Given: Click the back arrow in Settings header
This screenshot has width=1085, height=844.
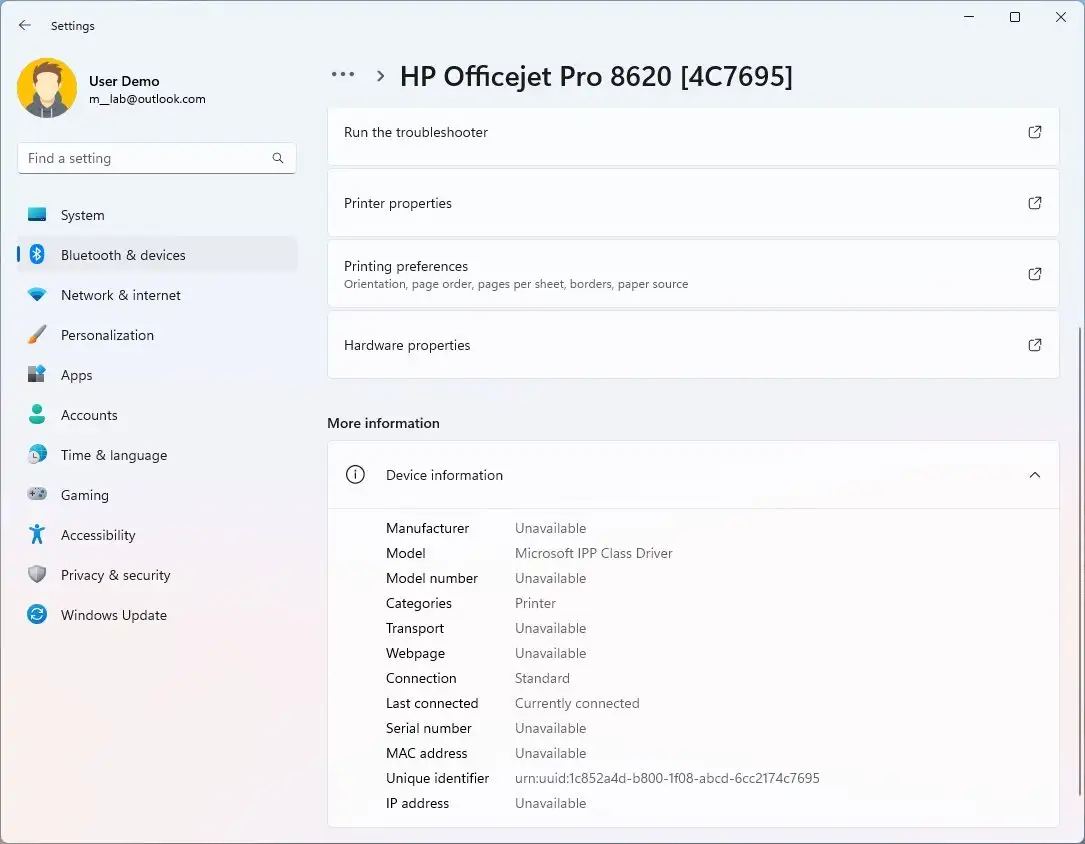Looking at the screenshot, I should [x=25, y=25].
